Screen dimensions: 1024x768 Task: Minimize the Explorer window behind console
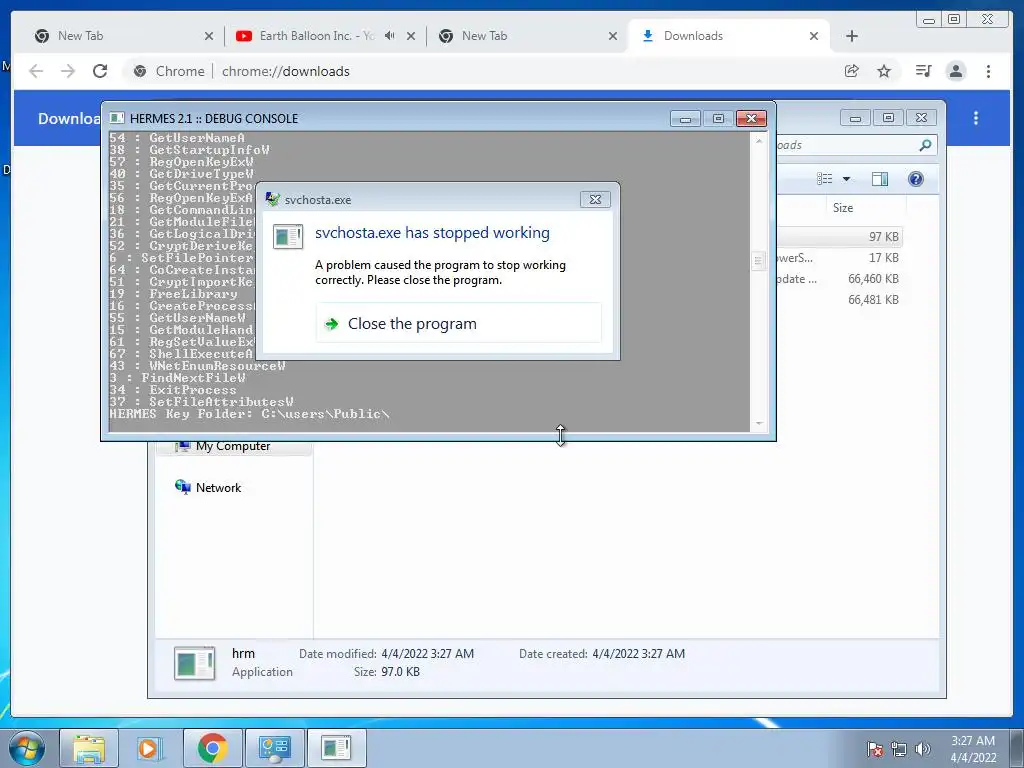click(x=855, y=118)
